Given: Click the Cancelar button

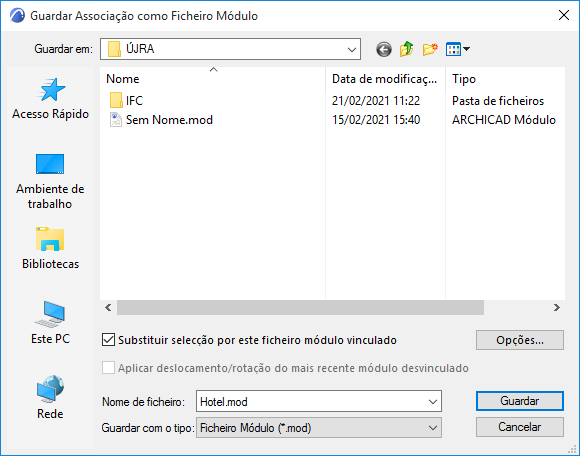Looking at the screenshot, I should click(520, 427).
